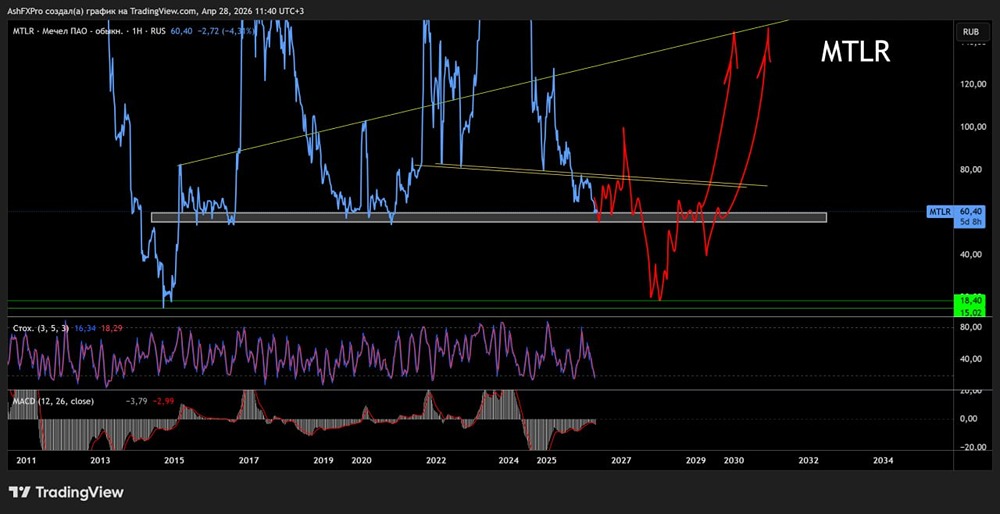
Task: Click the 2022 year on time axis
Action: pos(436,460)
